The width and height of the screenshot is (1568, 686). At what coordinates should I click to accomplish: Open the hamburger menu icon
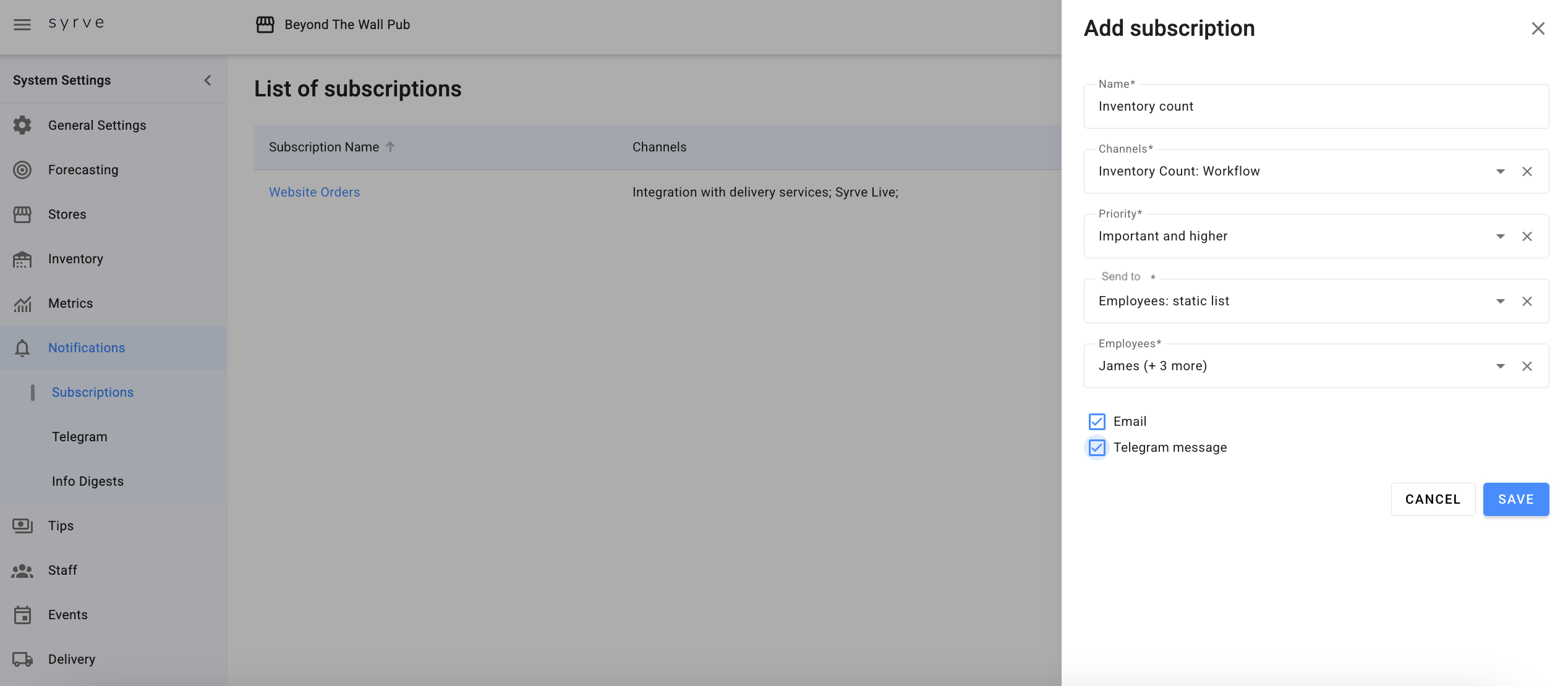coord(22,25)
